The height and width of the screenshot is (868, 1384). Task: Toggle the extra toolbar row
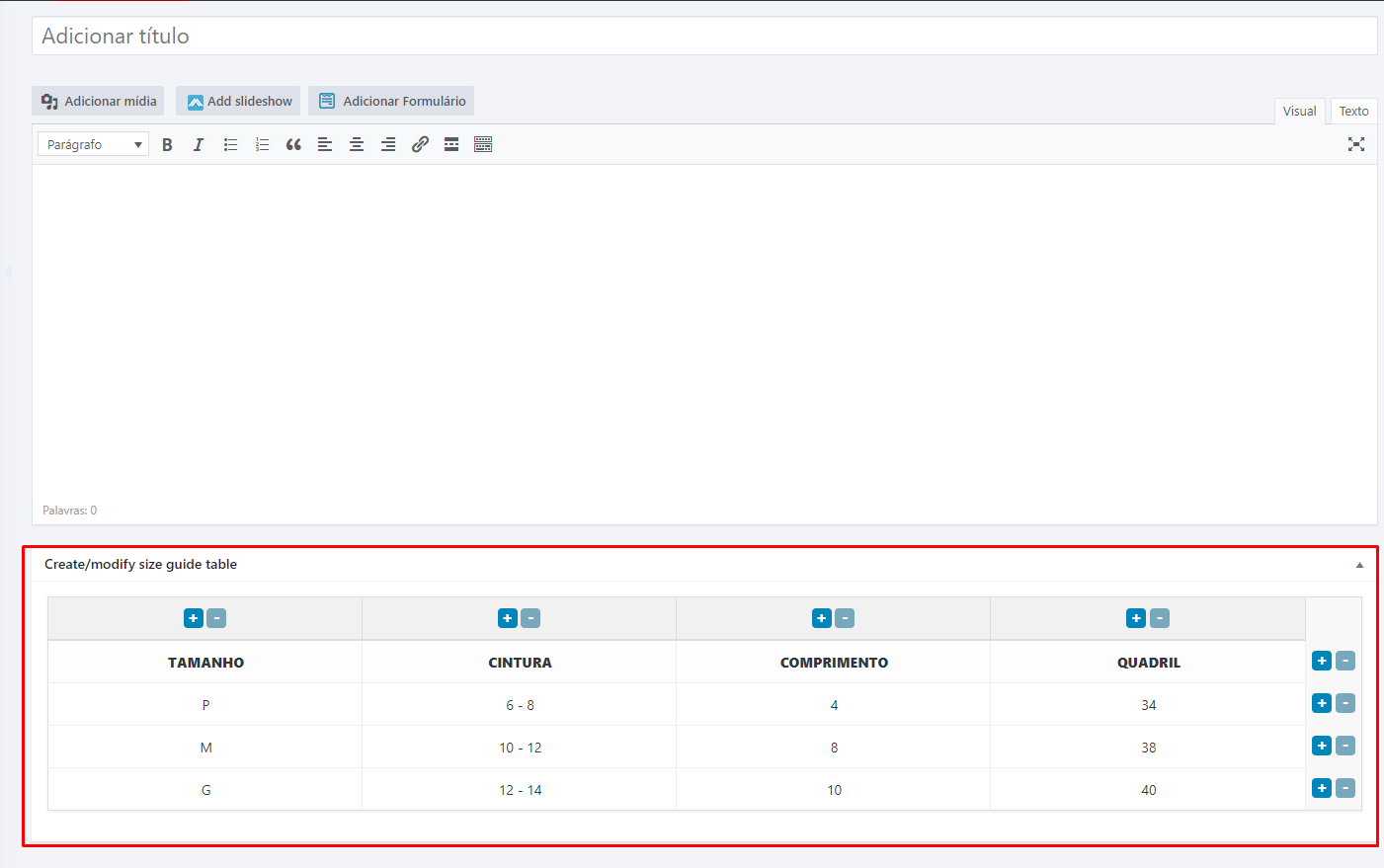click(483, 144)
